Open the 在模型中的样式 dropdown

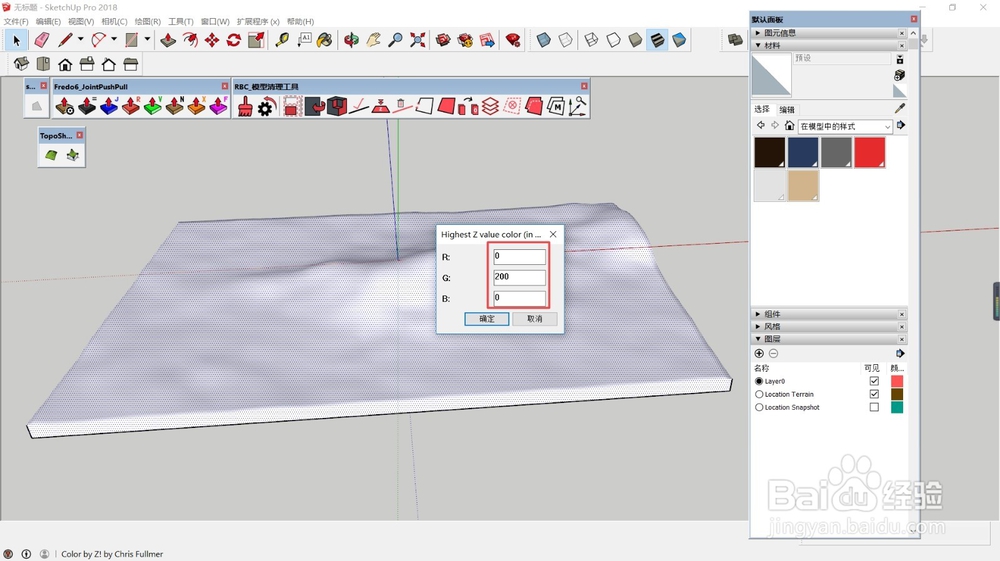point(845,126)
